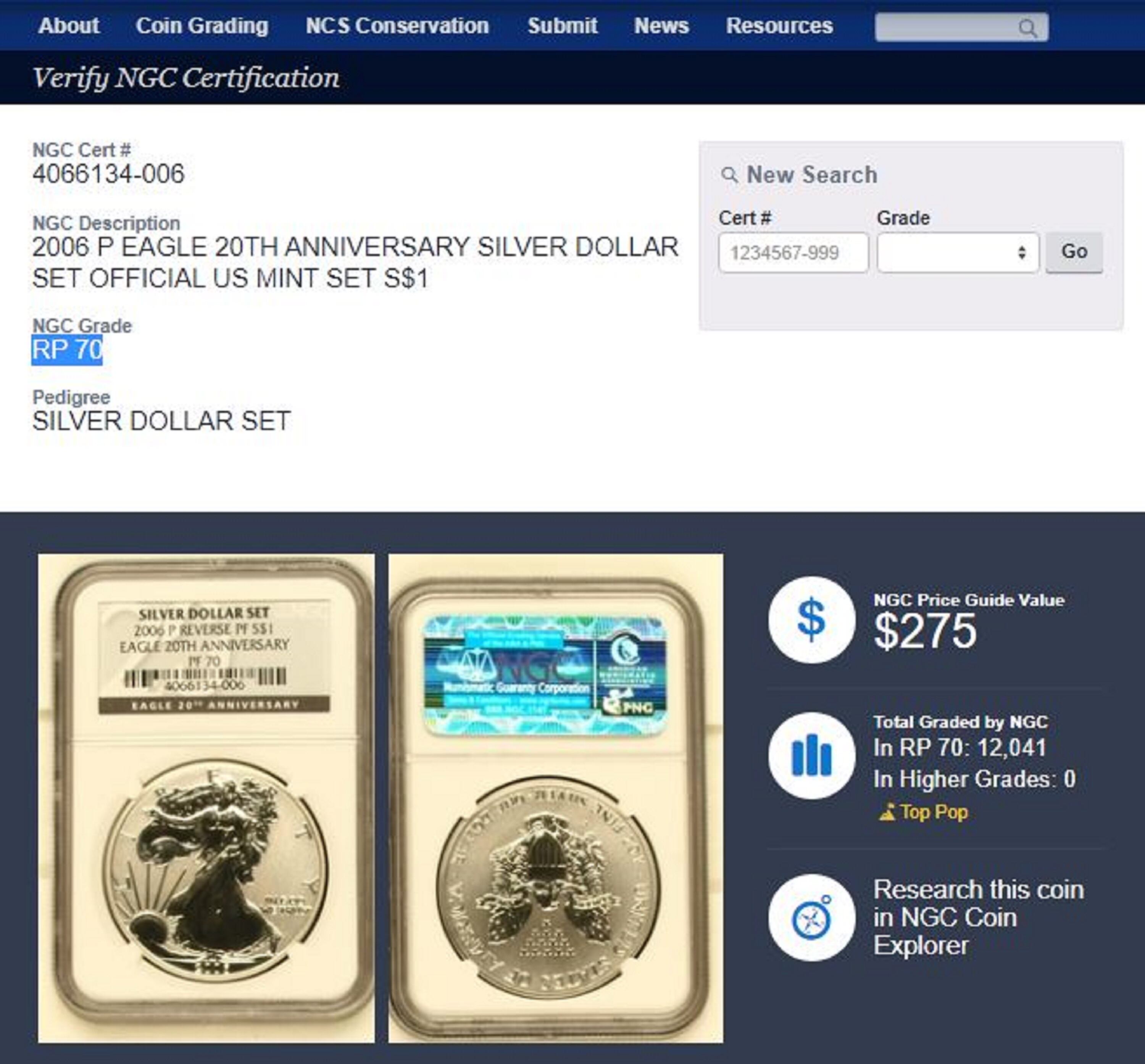This screenshot has height=1064, width=1145.
Task: Click the search magnifier icon in navigation bar
Action: pyautogui.click(x=1027, y=27)
